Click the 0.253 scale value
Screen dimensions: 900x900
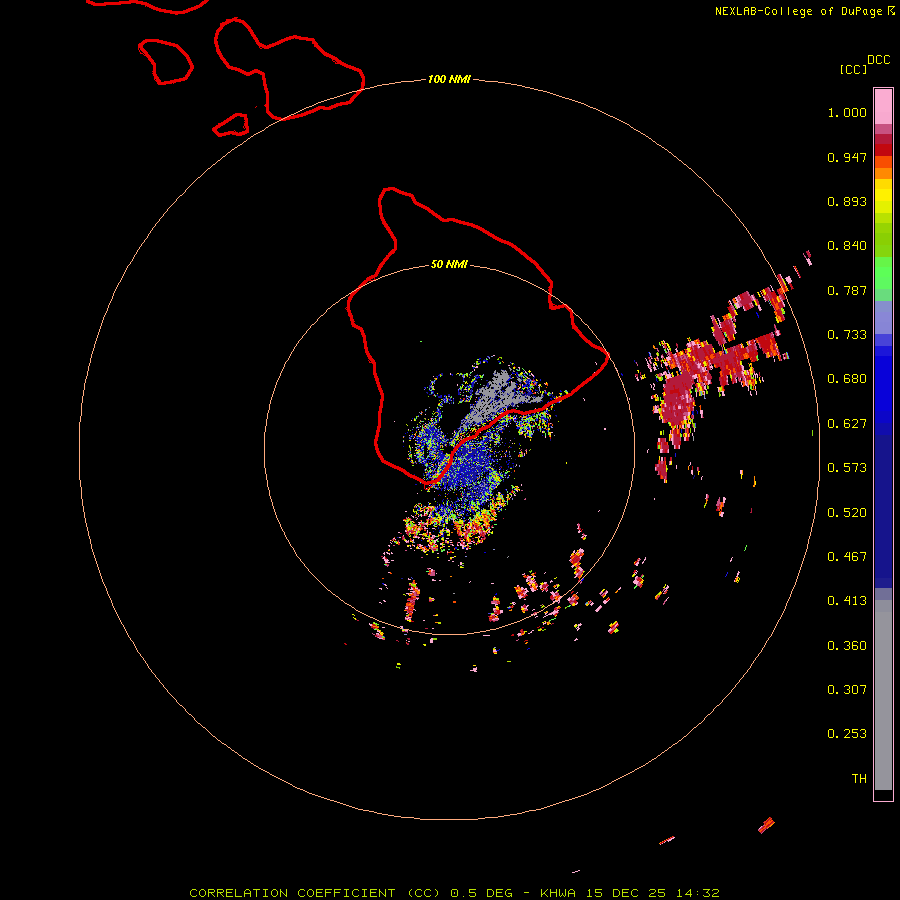pyautogui.click(x=847, y=734)
